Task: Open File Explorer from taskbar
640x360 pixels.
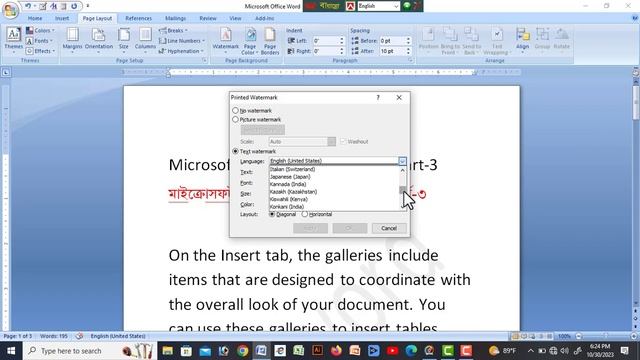Action: (168, 351)
